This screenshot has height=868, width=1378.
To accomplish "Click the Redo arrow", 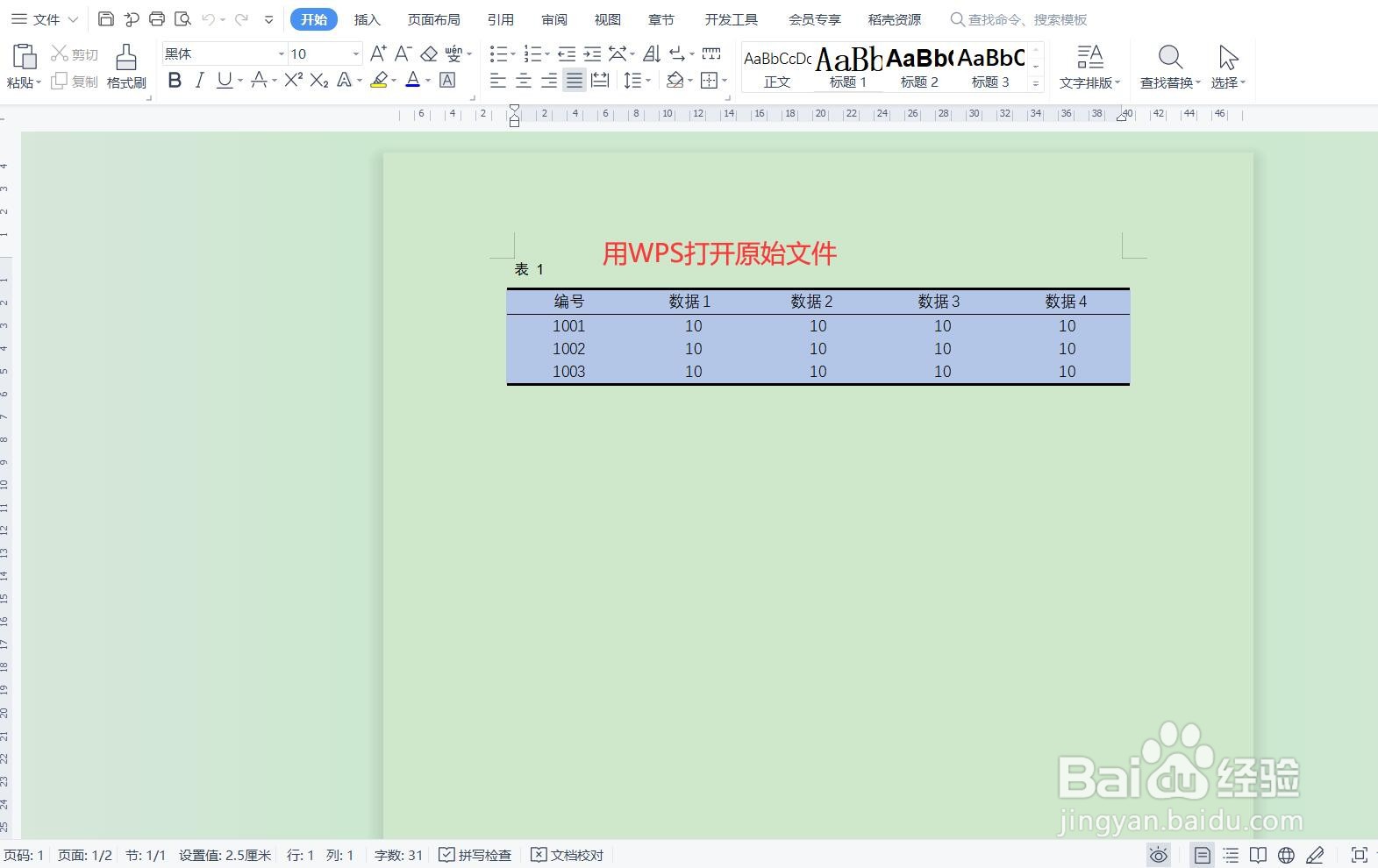I will point(241,18).
